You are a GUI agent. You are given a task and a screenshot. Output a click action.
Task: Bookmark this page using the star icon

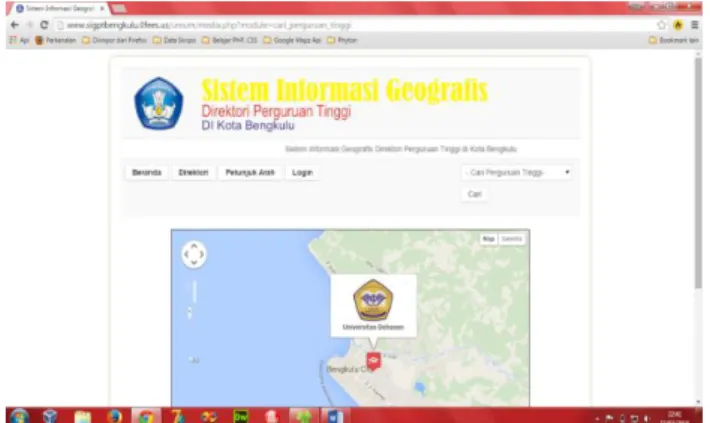point(662,25)
